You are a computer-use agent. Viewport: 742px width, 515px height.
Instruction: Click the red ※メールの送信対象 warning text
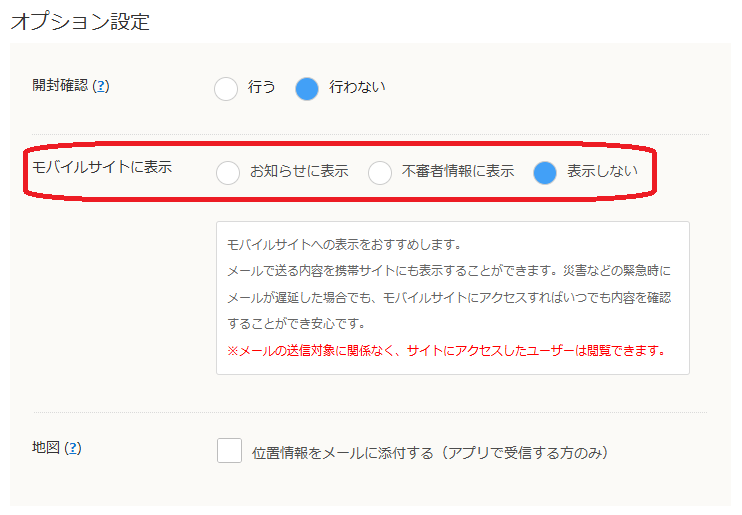(446, 350)
